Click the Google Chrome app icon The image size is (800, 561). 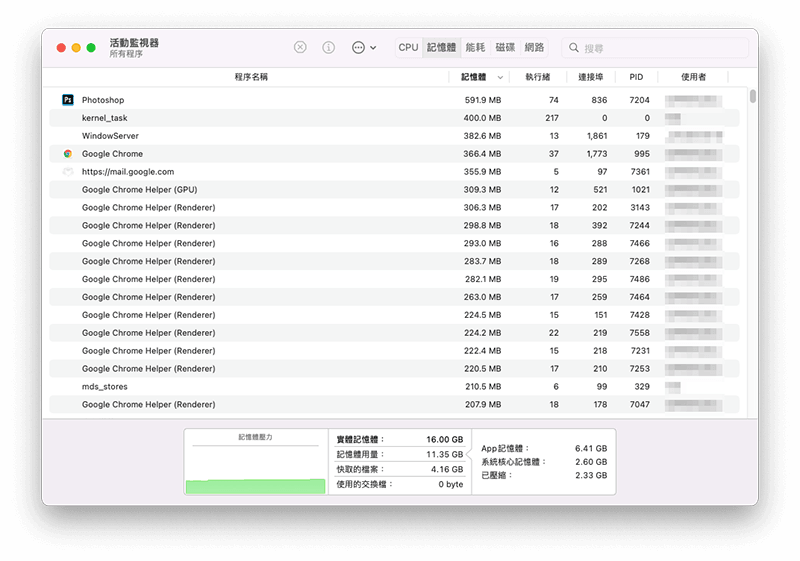[68, 154]
